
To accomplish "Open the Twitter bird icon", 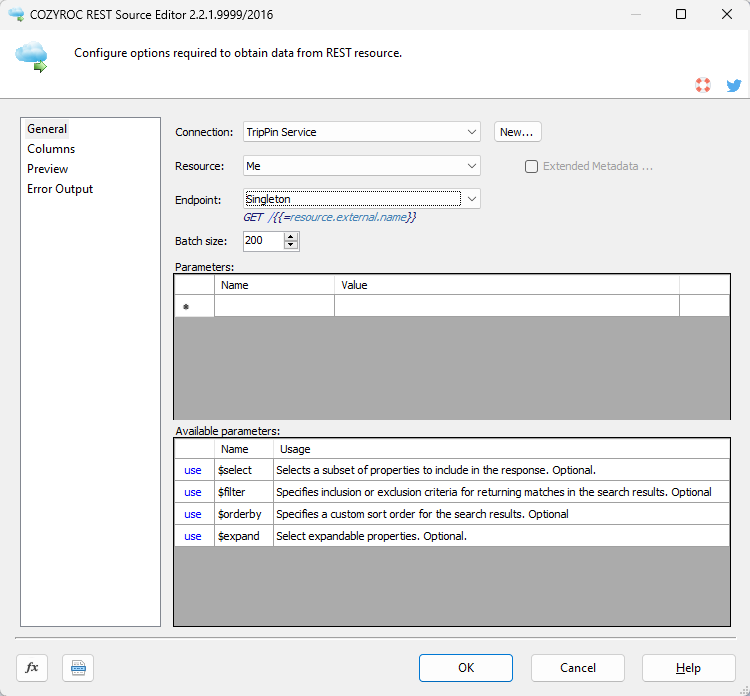I will coord(734,85).
